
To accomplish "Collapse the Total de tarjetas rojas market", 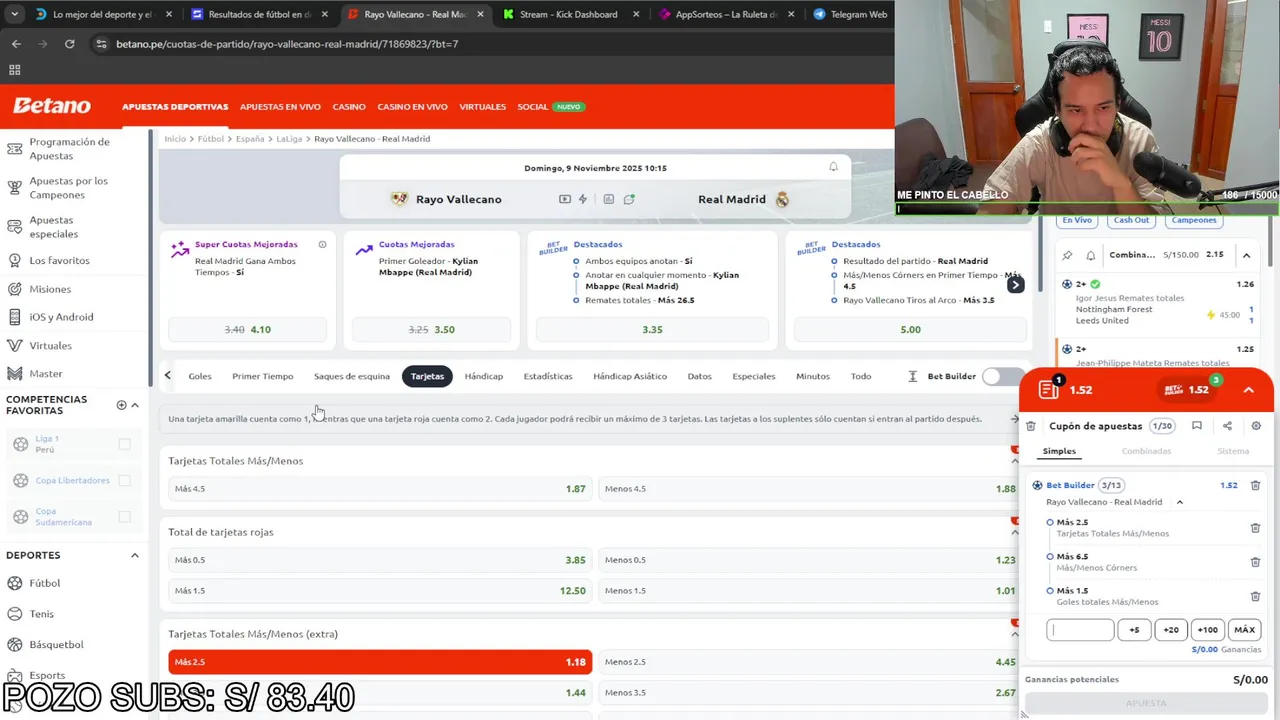I will 1015,532.
